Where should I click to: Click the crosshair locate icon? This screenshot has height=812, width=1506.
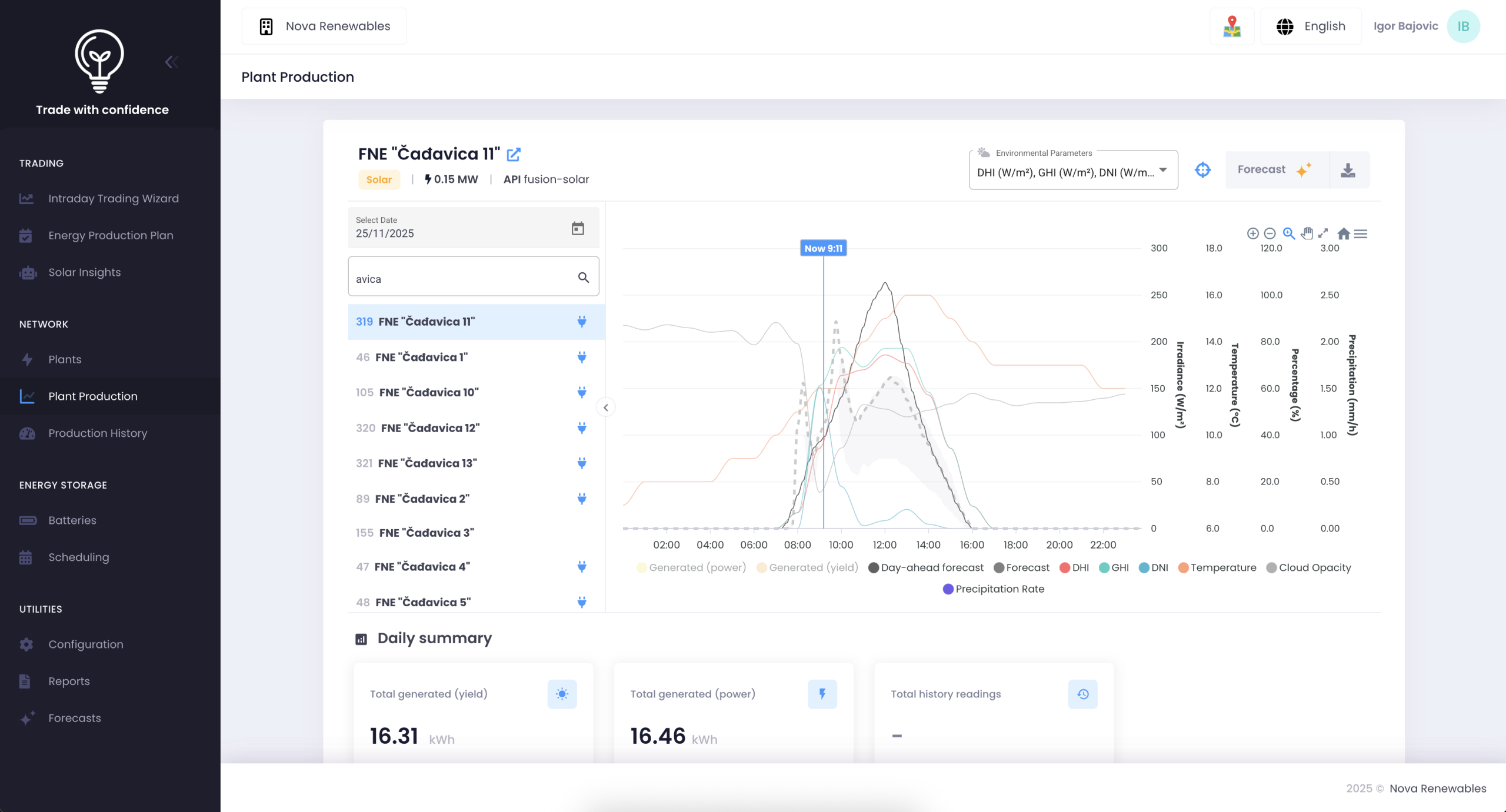[1202, 170]
